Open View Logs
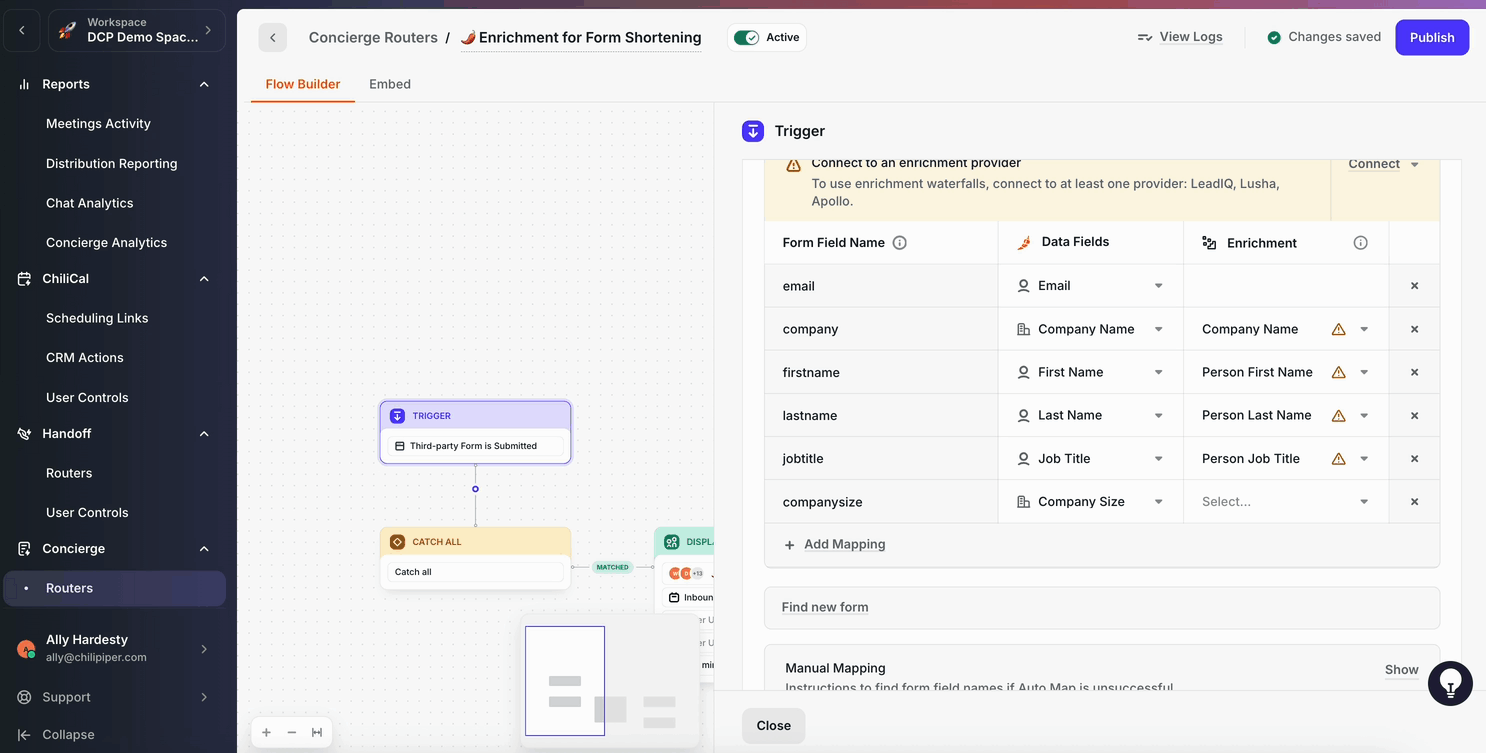 1180,37
